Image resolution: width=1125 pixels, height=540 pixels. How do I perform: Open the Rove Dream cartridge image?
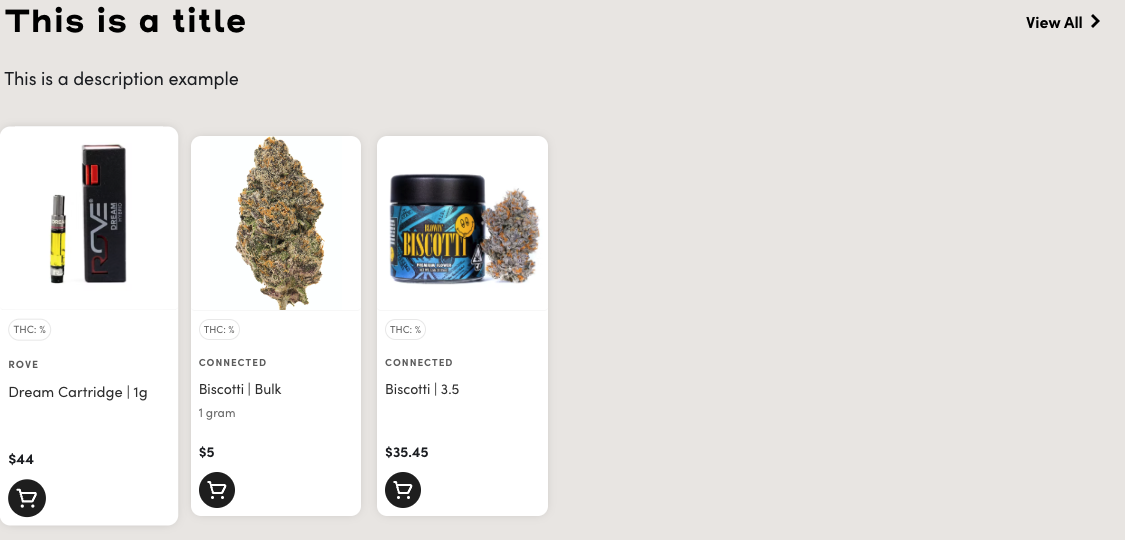(x=89, y=218)
